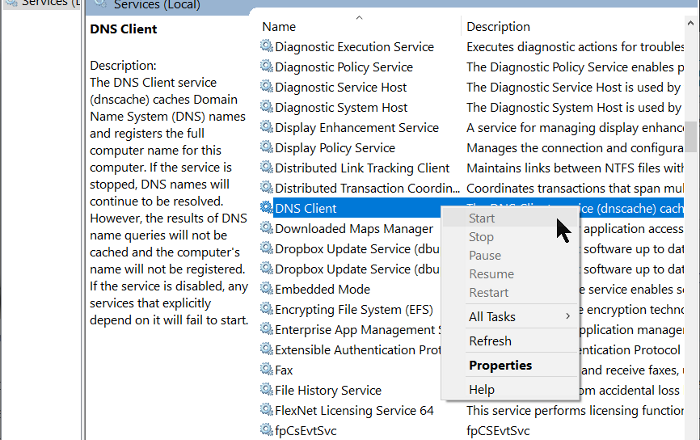The image size is (700, 440).
Task: Click the Fax service gear icon
Action: 266,370
